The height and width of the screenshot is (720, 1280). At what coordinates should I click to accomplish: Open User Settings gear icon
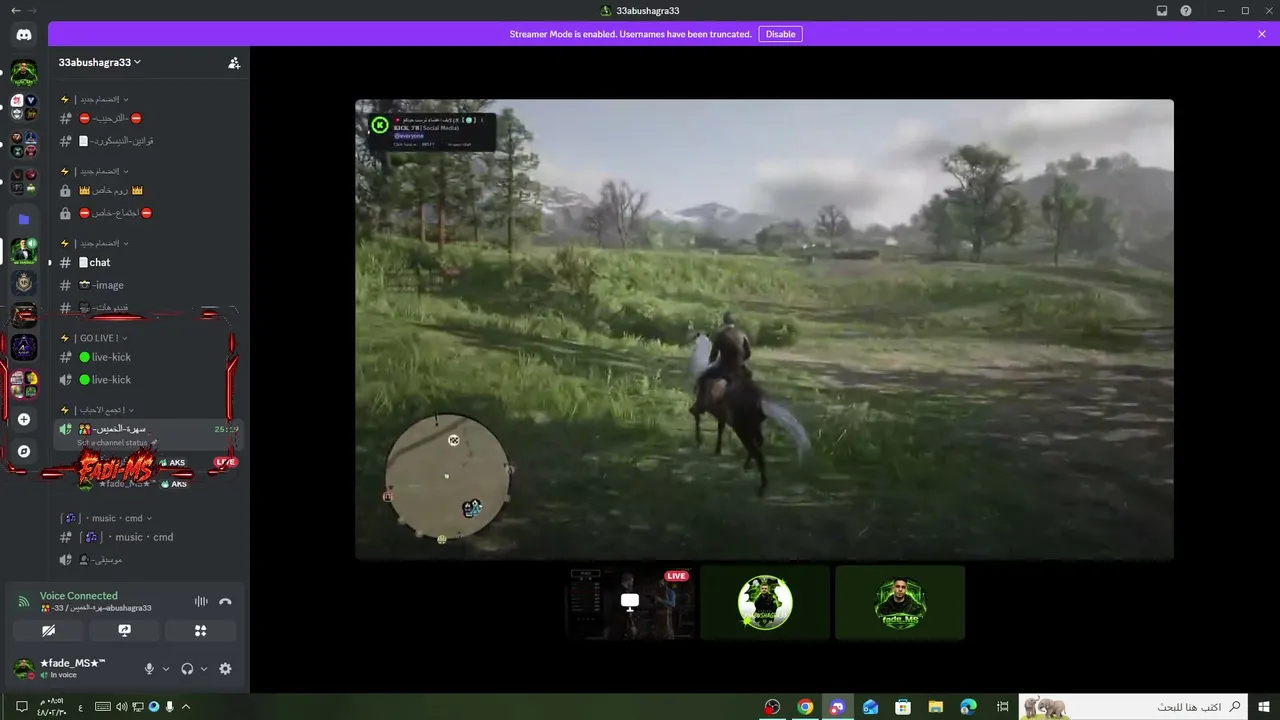coord(225,669)
